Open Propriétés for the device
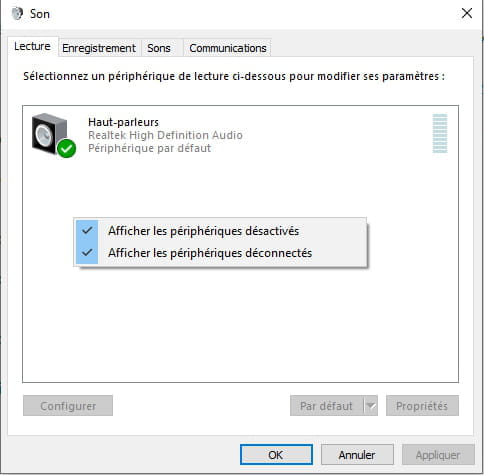 (422, 406)
